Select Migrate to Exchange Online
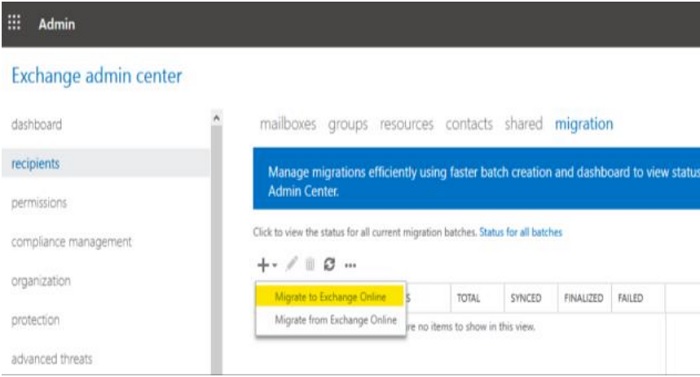The height and width of the screenshot is (377, 700). pyautogui.click(x=330, y=297)
